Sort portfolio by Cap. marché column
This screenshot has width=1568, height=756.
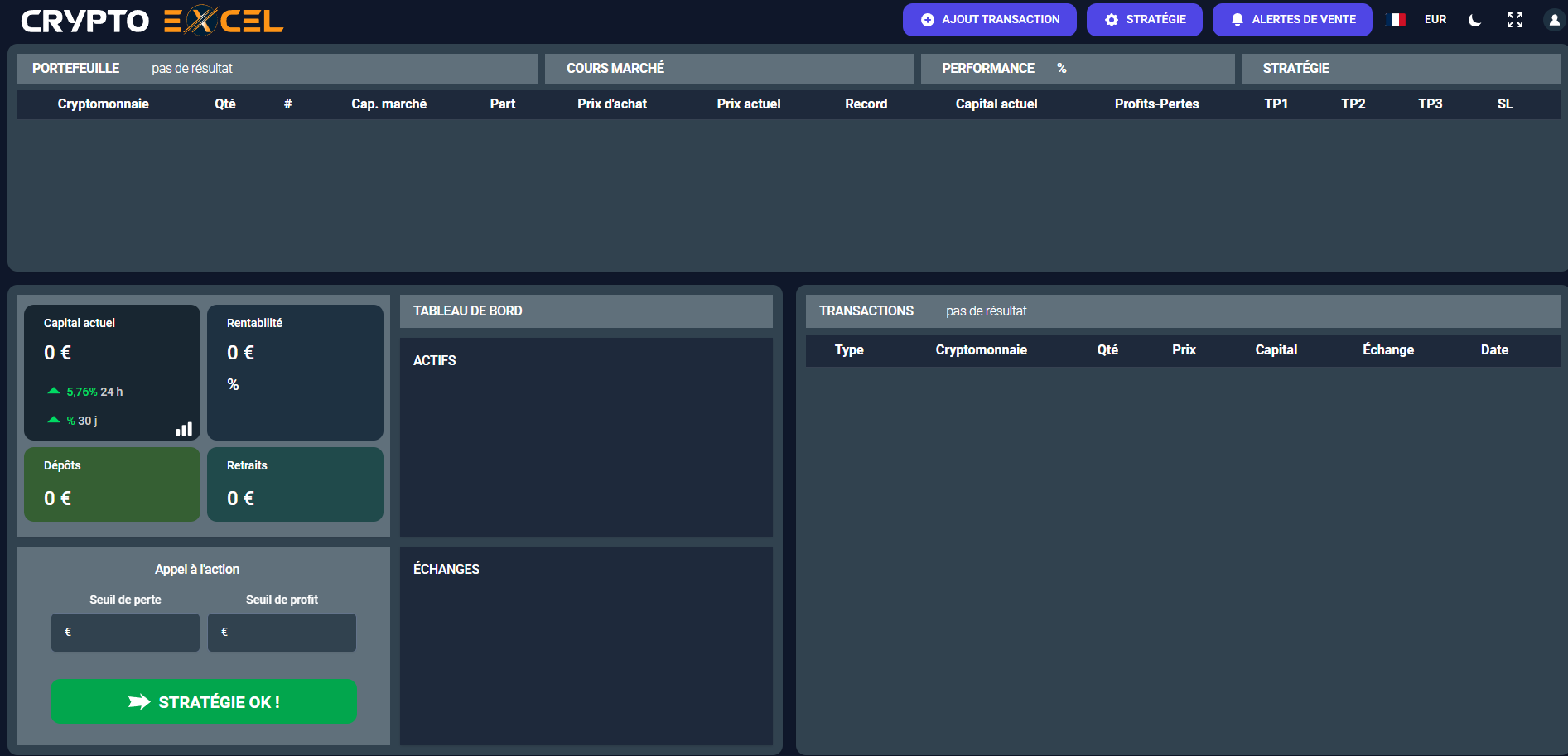pyautogui.click(x=388, y=104)
